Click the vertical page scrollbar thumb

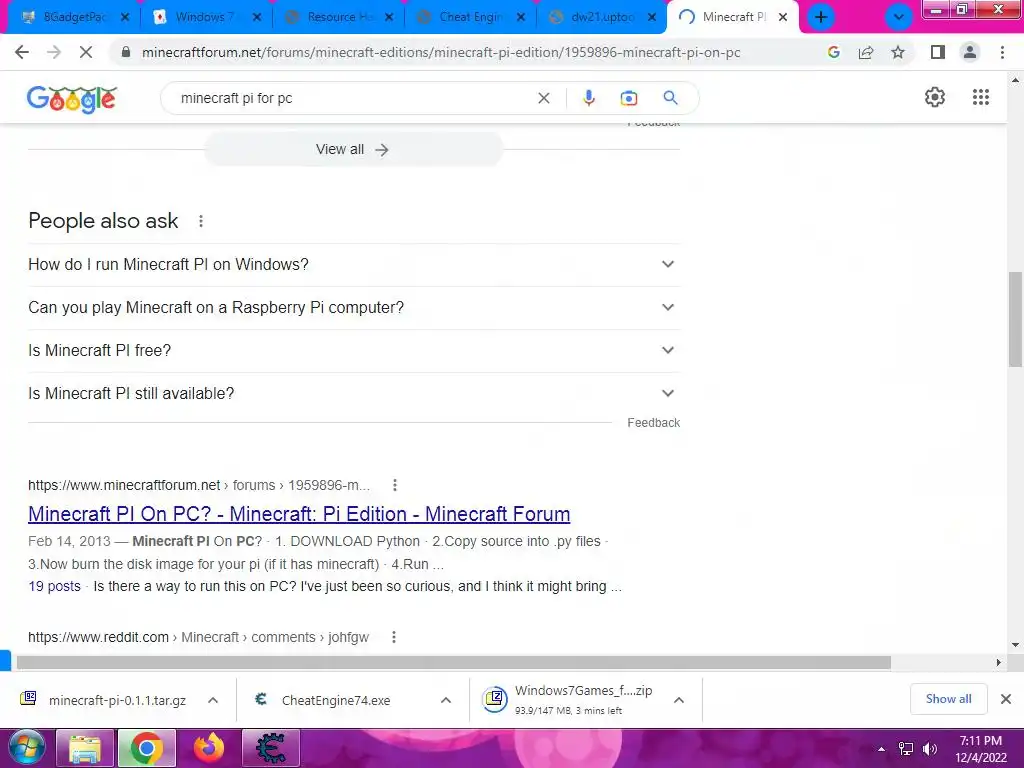coord(1015,319)
